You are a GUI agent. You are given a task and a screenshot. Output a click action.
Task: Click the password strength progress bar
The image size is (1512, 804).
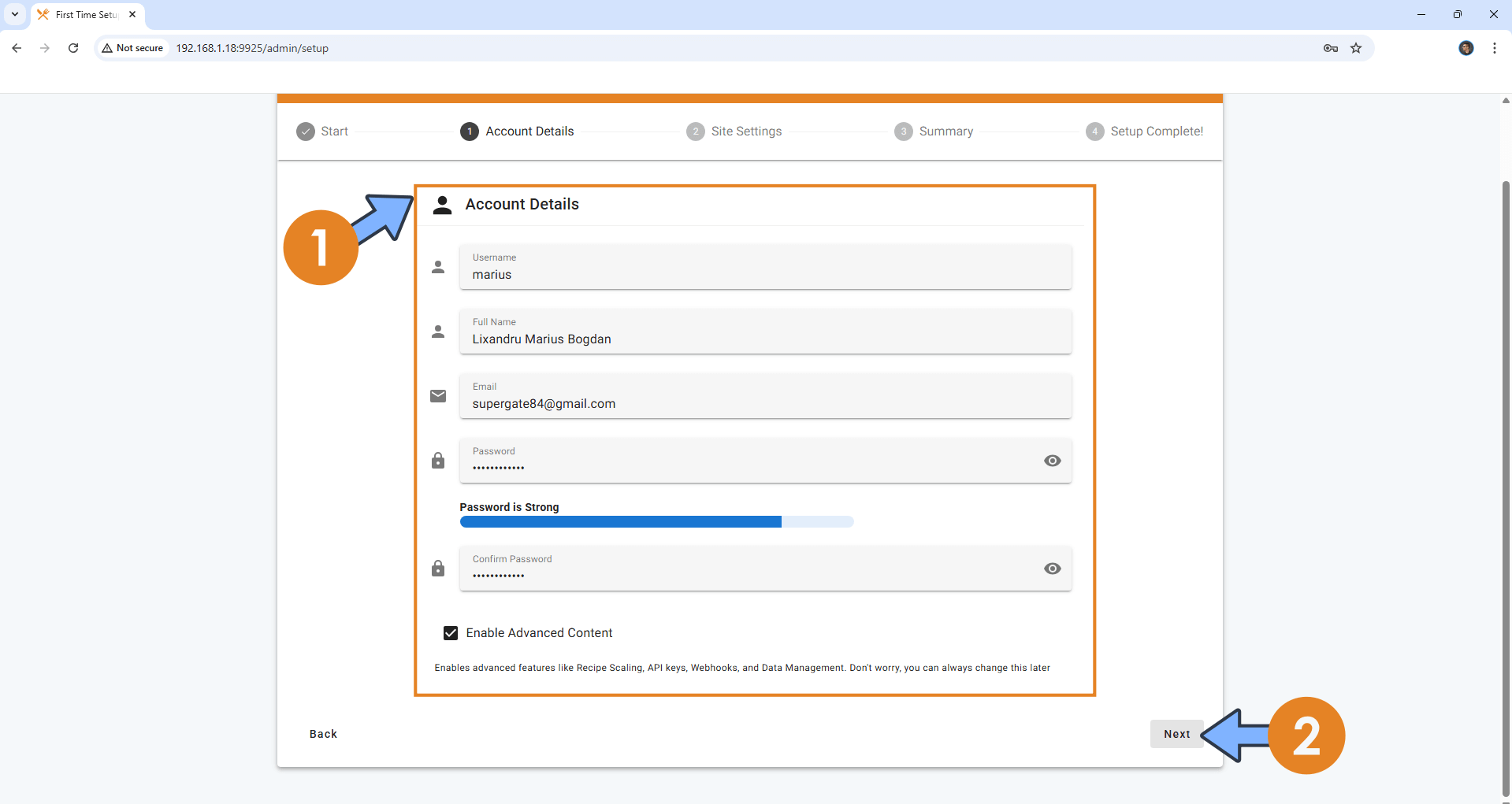pos(656,521)
